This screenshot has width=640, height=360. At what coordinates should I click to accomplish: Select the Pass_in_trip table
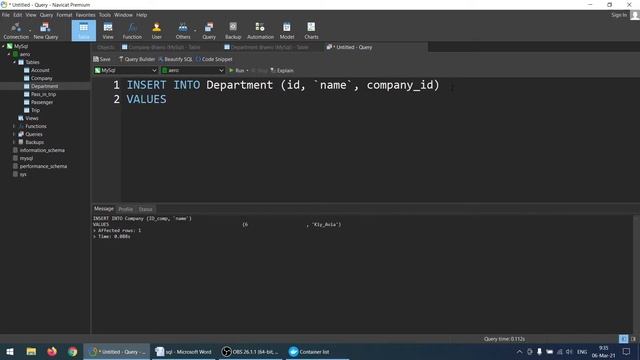click(x=43, y=94)
